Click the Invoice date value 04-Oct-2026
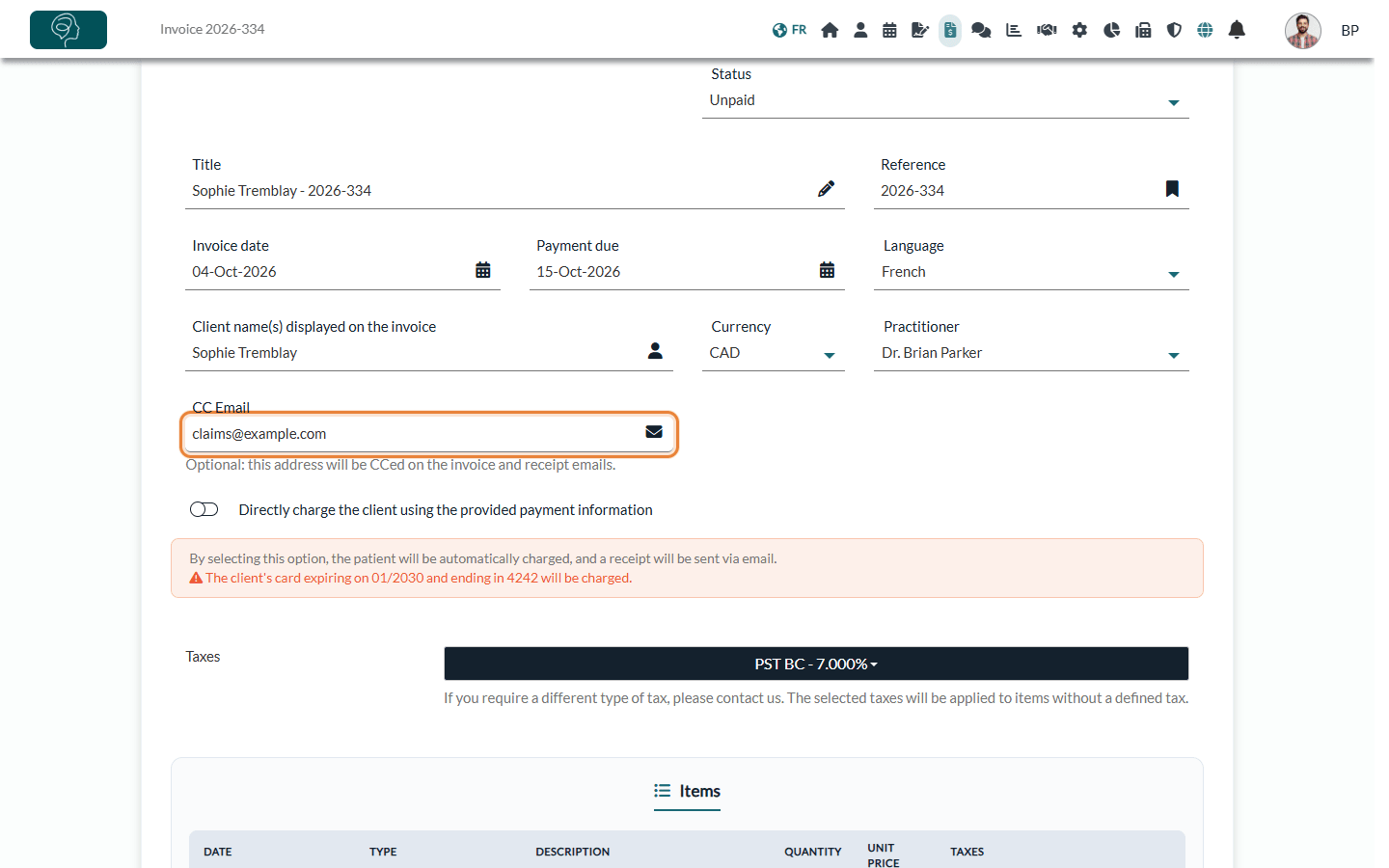This screenshot has width=1389, height=868. click(x=234, y=272)
